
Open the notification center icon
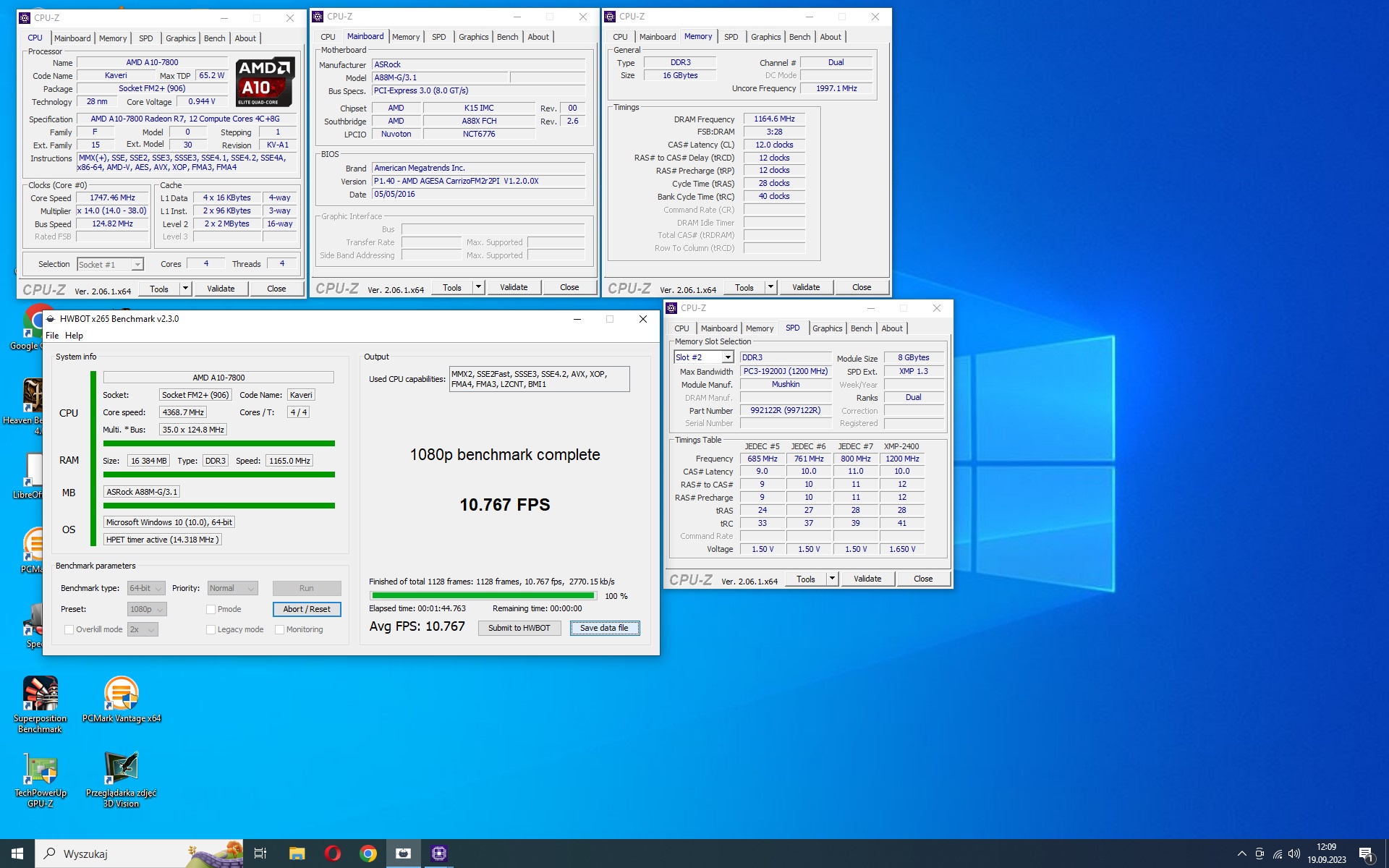1366,854
